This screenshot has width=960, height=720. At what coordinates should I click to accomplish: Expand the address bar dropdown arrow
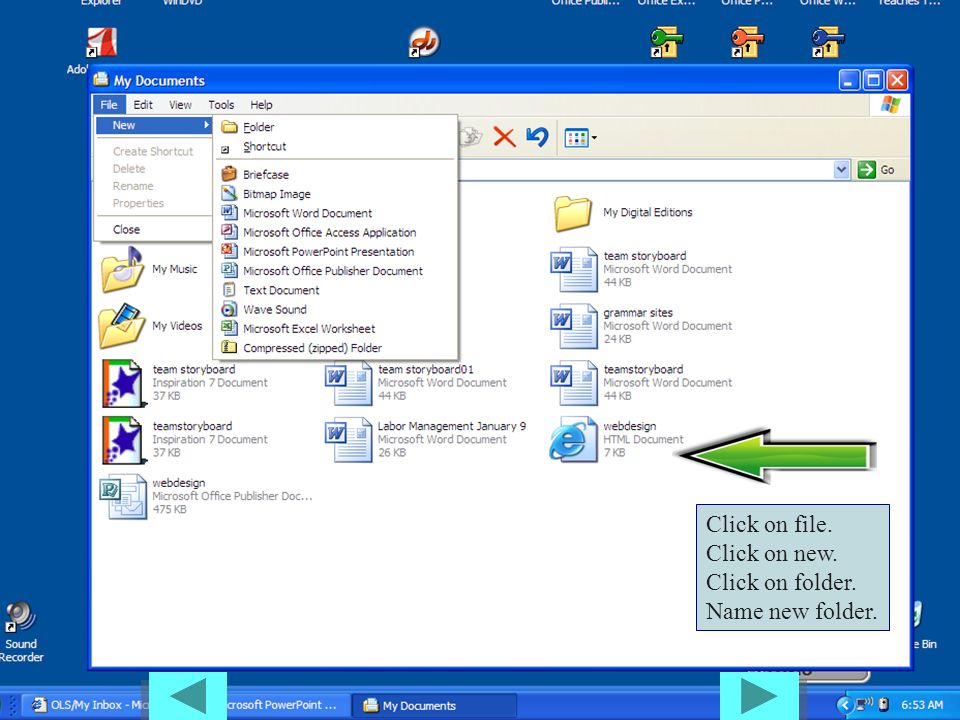pyautogui.click(x=842, y=170)
